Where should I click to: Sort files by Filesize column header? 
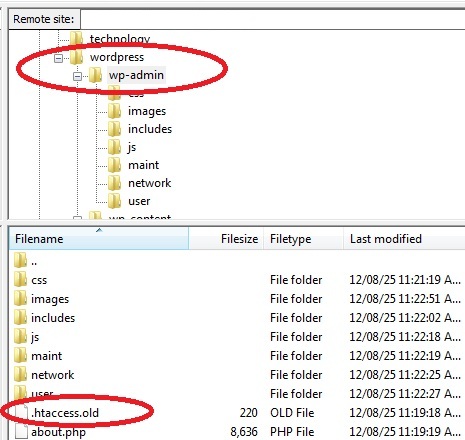click(226, 239)
